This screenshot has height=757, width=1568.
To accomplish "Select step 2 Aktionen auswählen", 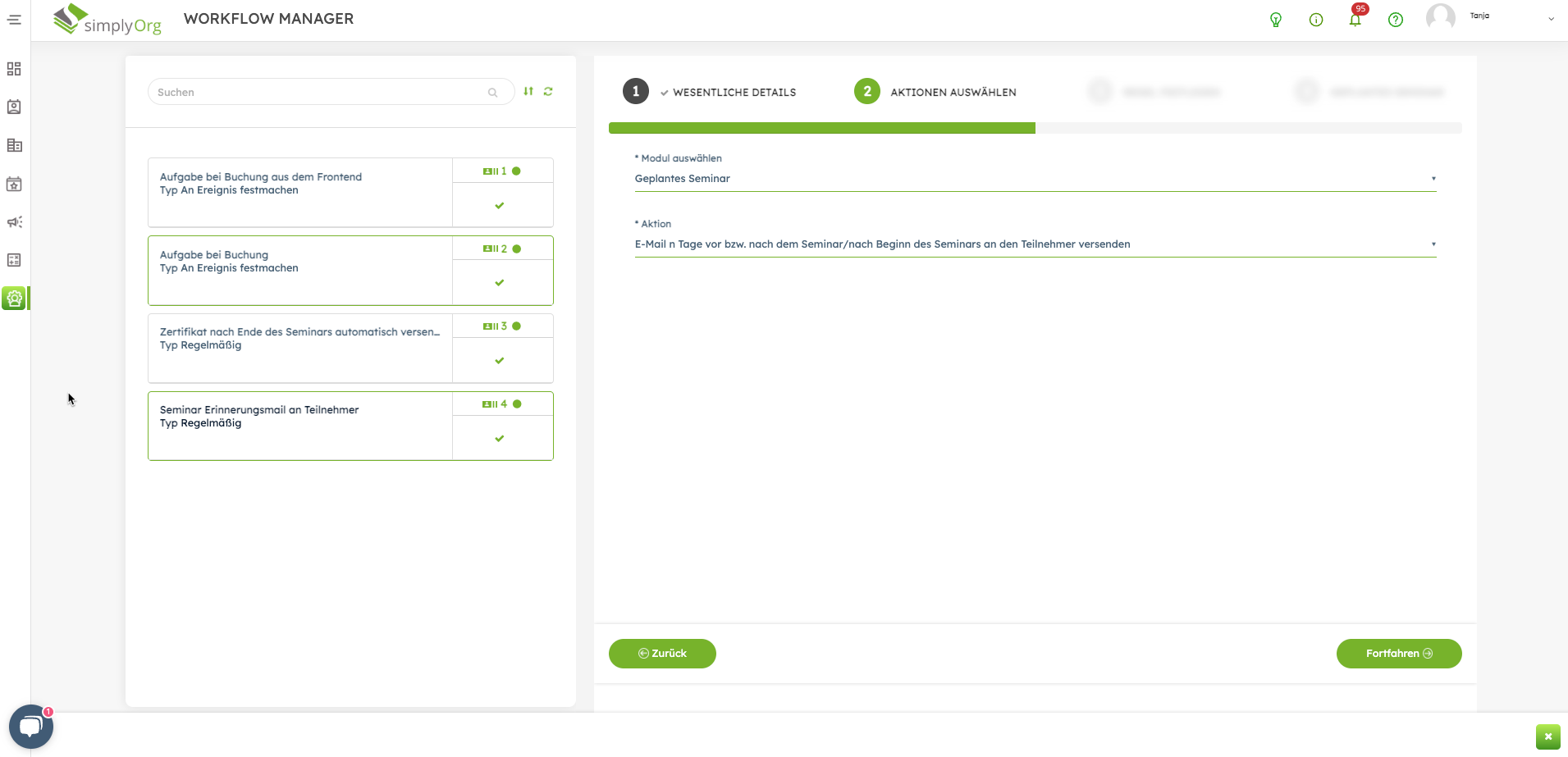I will (x=867, y=92).
